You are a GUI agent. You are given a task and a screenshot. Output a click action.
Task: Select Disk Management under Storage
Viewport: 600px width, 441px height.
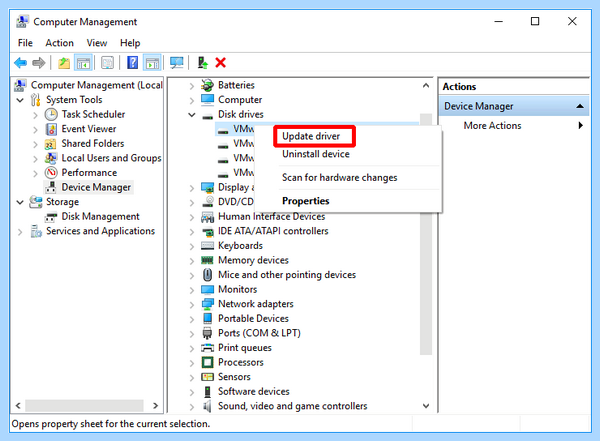click(x=100, y=217)
